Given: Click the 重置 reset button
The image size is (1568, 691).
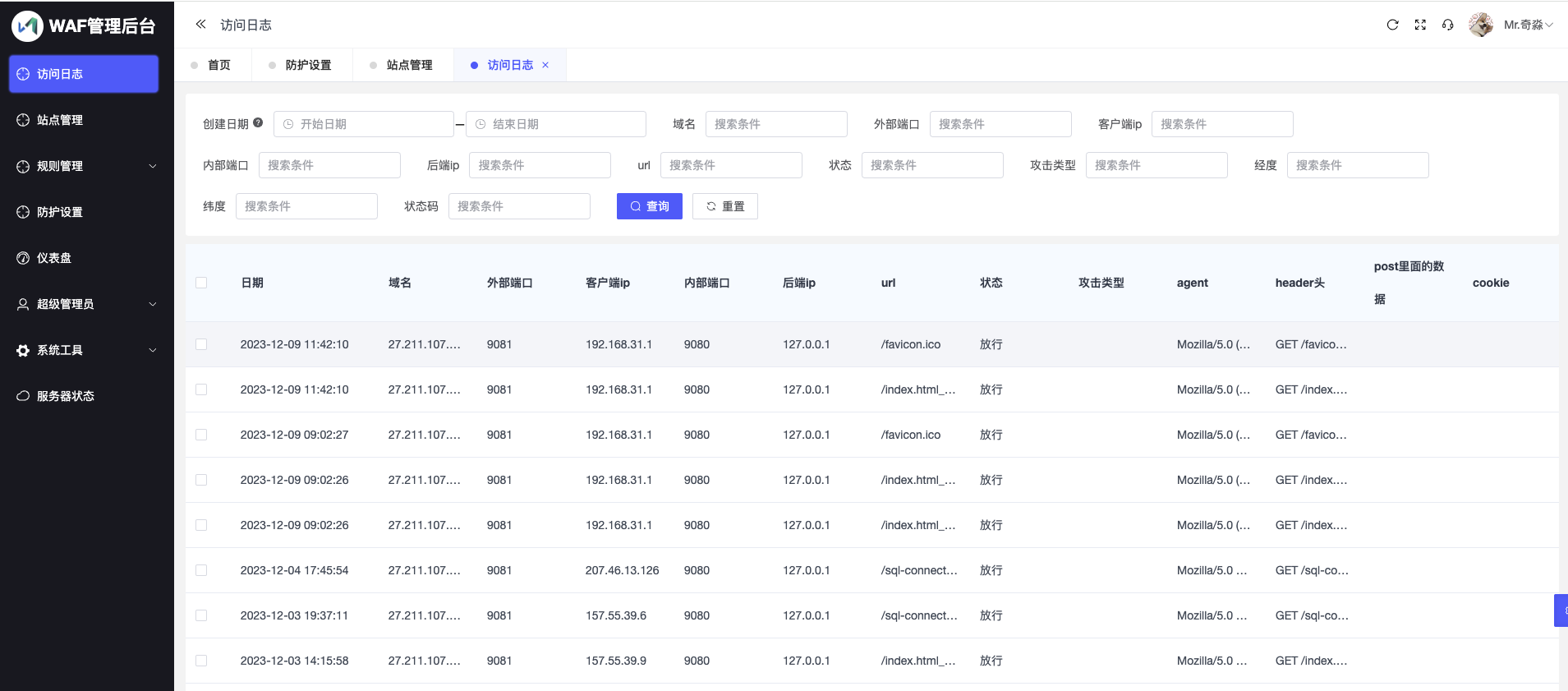Looking at the screenshot, I should pyautogui.click(x=725, y=206).
